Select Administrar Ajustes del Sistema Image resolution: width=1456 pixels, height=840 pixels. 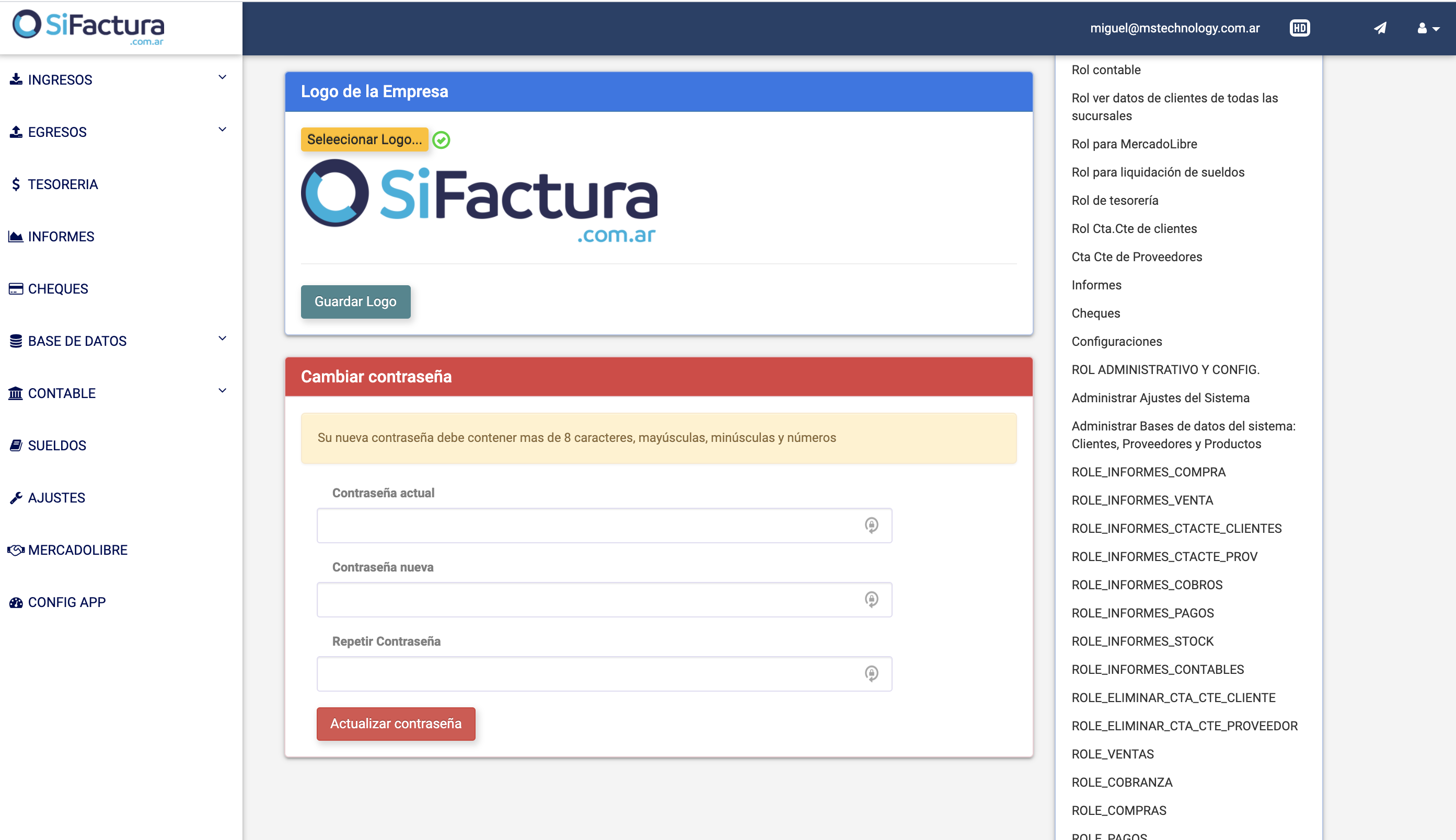pos(1160,398)
